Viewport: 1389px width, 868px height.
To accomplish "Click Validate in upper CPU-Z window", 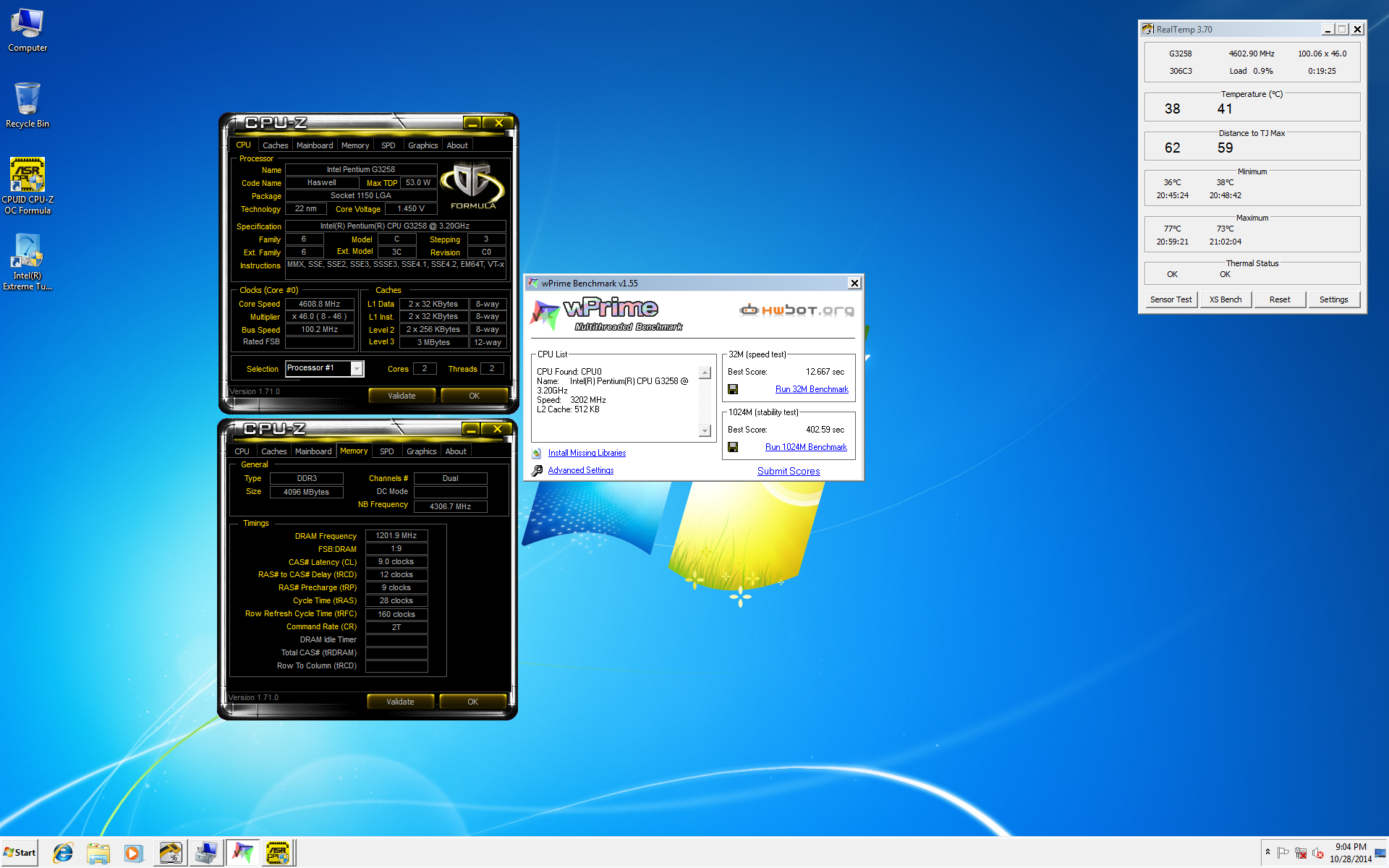I will click(402, 396).
